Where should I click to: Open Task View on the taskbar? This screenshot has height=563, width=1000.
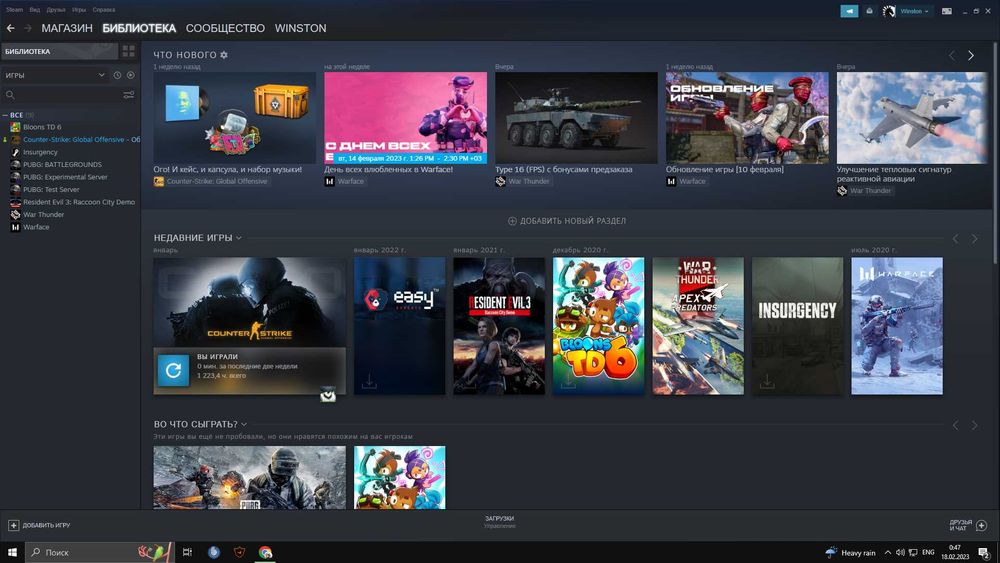point(187,552)
